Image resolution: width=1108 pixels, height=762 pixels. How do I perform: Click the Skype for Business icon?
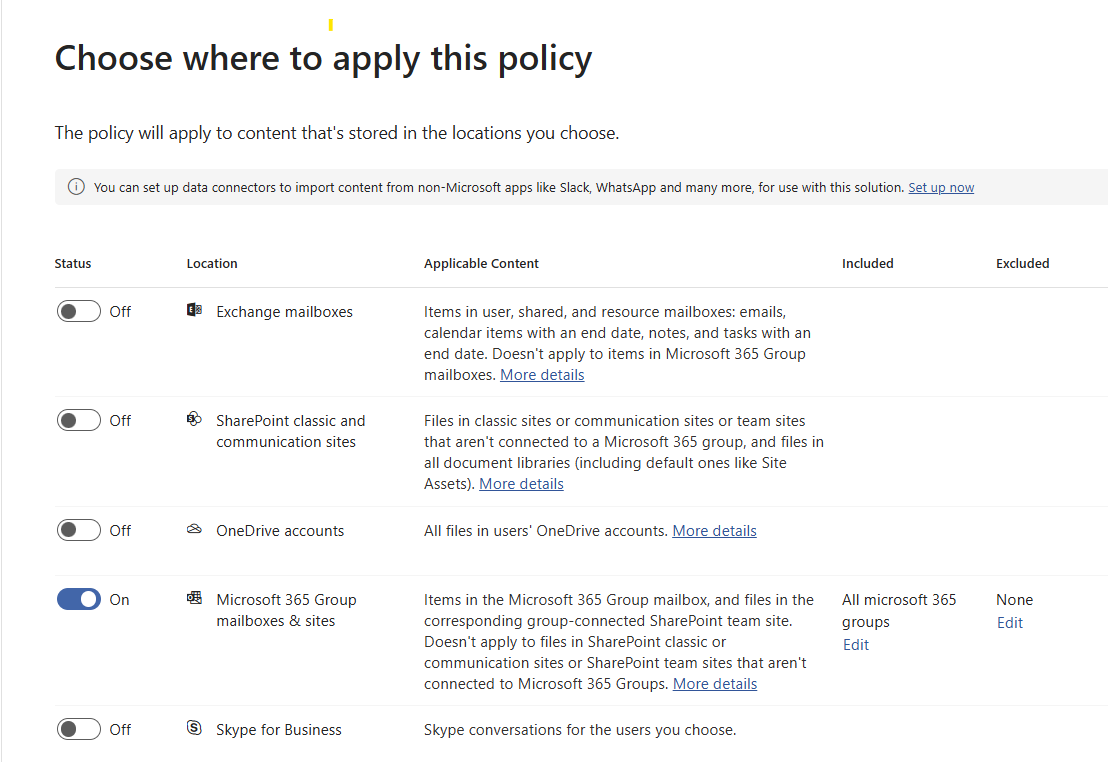click(194, 727)
